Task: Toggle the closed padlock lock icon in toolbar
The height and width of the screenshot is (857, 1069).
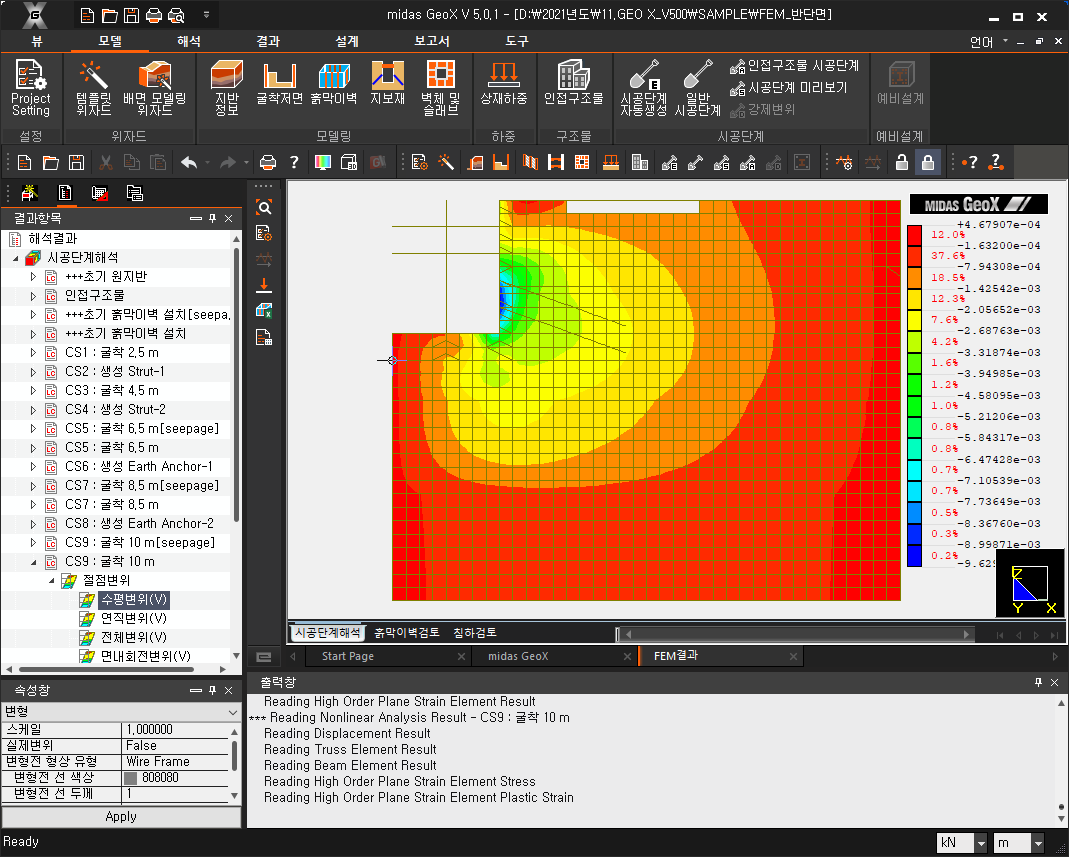Action: (928, 162)
